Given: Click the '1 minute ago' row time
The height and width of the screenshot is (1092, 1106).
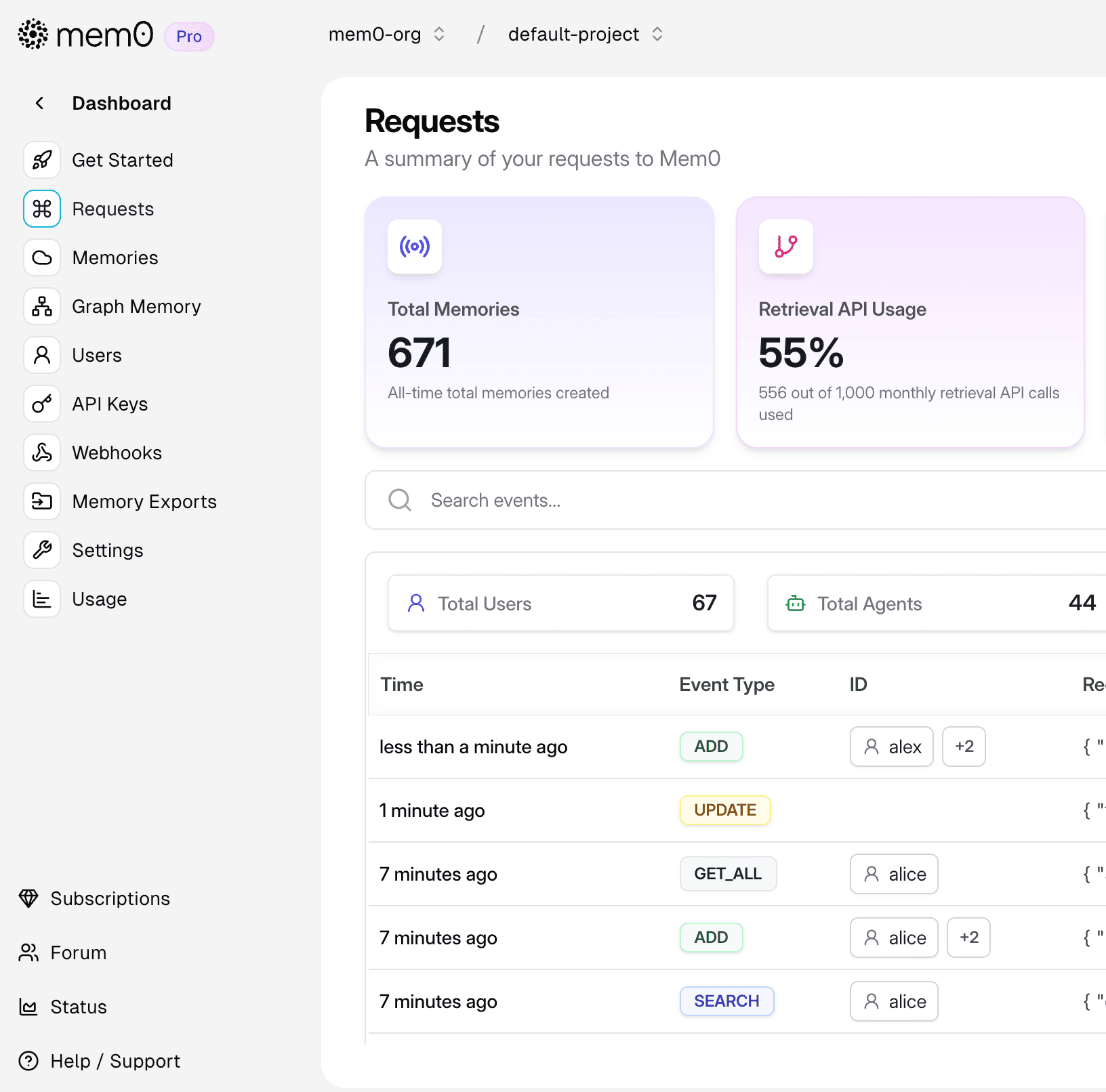Looking at the screenshot, I should coord(432,810).
